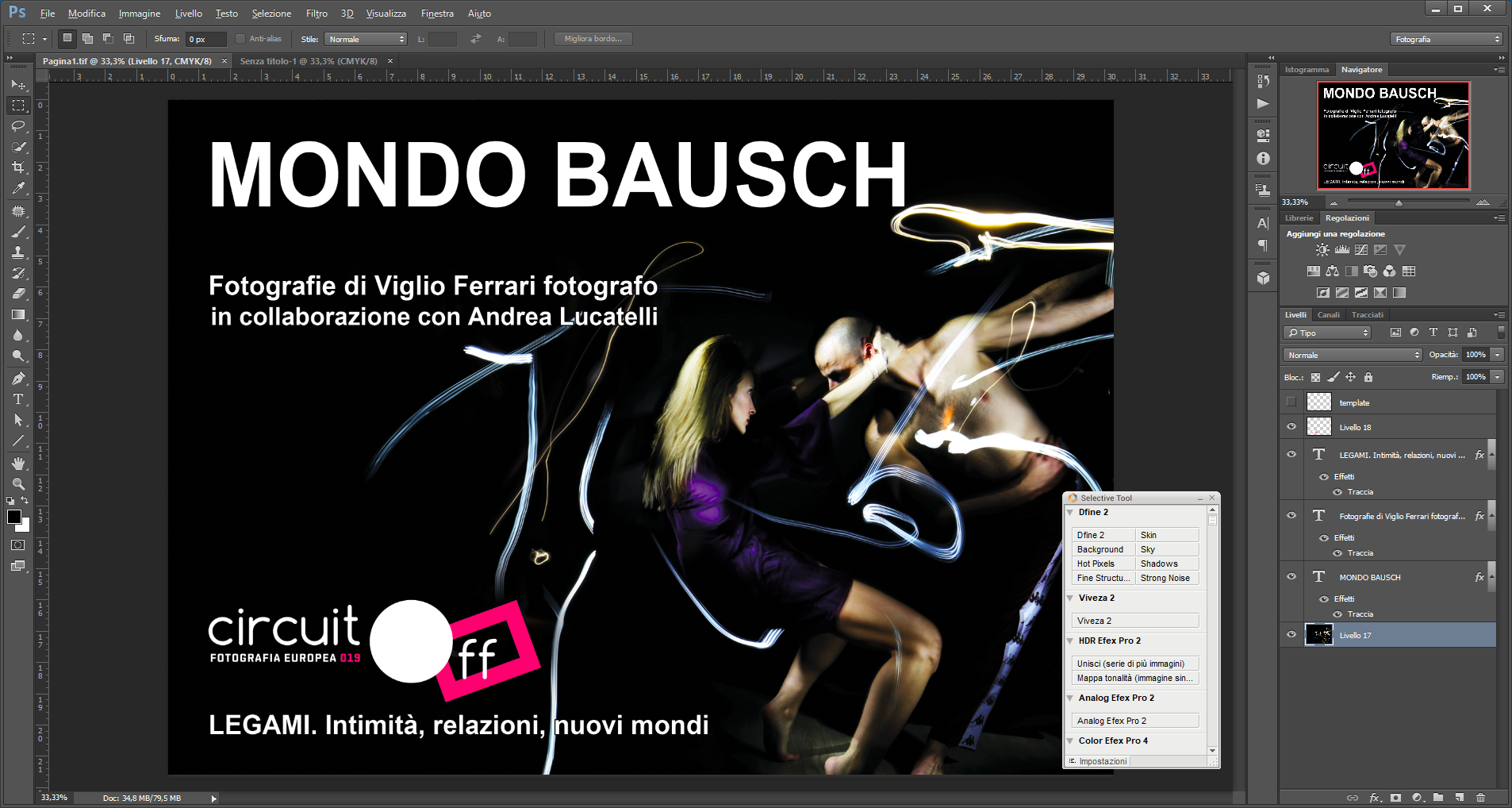Select the Crop tool
Viewport: 1512px width, 808px height.
click(x=18, y=167)
